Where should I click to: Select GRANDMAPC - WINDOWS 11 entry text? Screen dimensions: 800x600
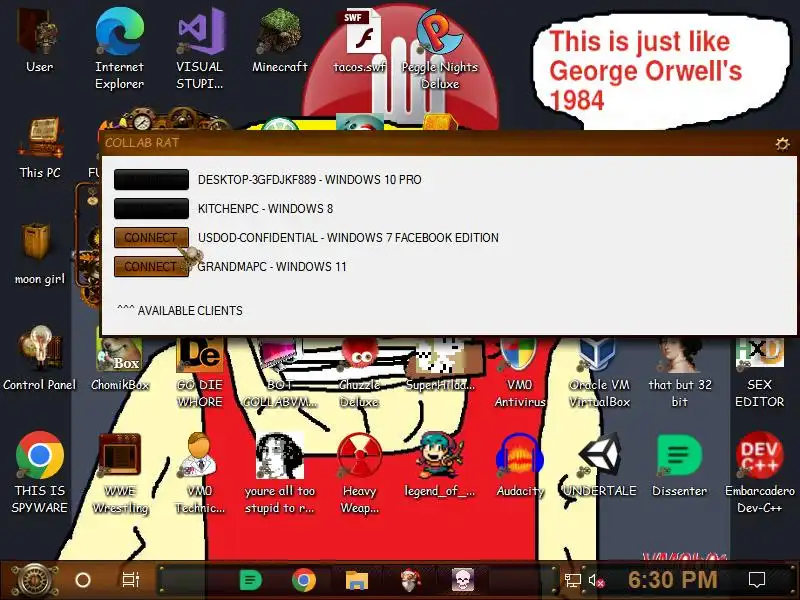pos(272,267)
